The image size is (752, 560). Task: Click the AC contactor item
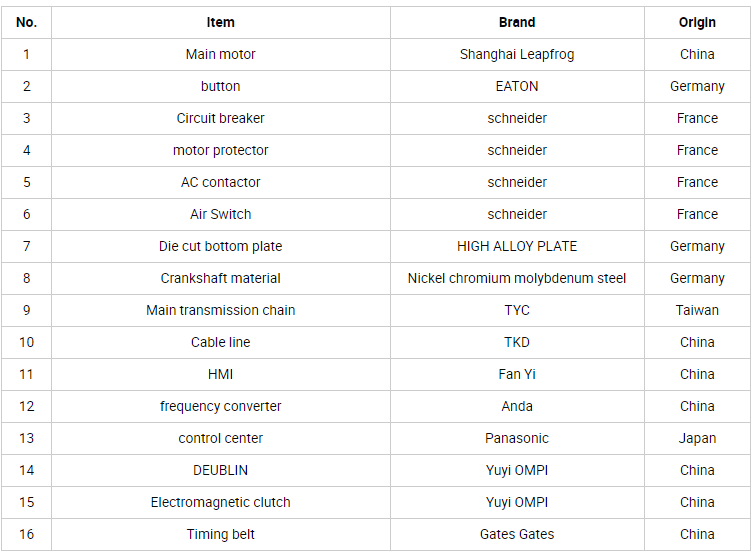[221, 182]
